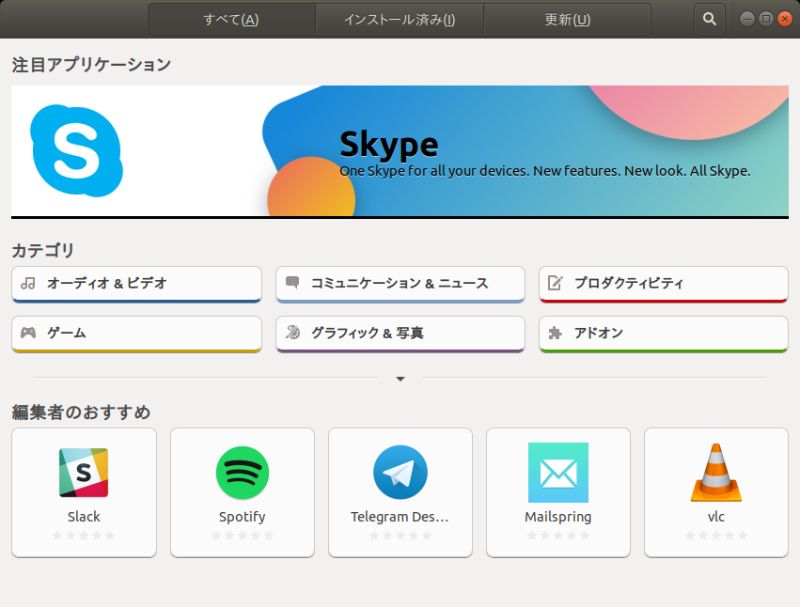
Task: Click the Mailspring envelope icon
Action: click(558, 472)
